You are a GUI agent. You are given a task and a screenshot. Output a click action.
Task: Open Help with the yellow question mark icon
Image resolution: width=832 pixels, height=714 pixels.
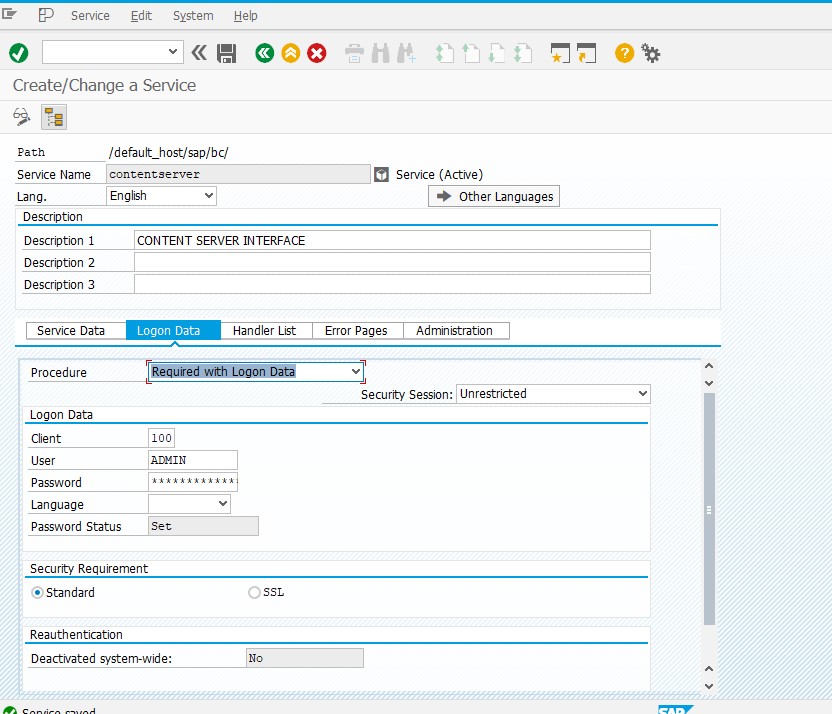click(x=625, y=53)
